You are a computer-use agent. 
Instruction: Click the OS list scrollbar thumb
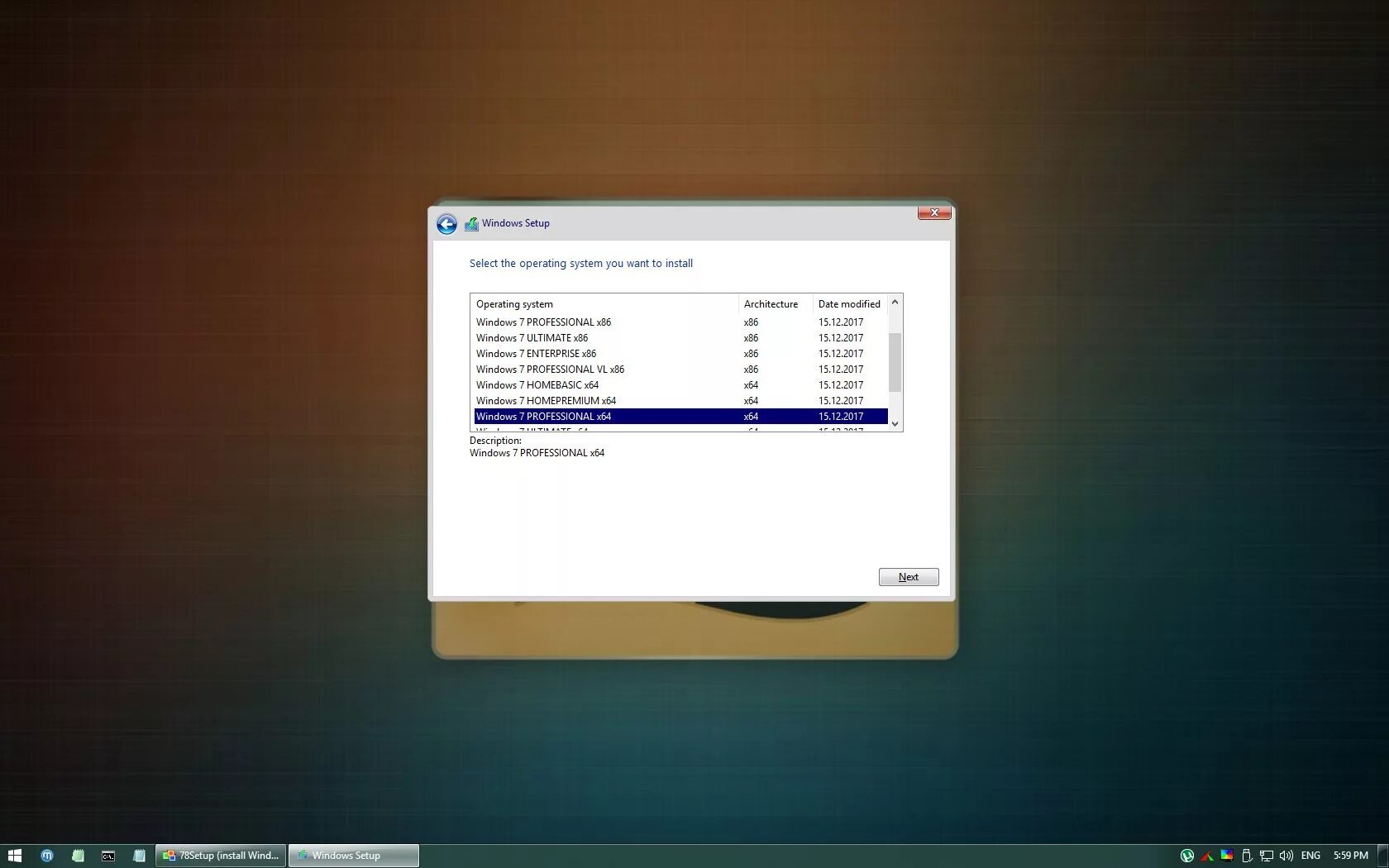click(x=895, y=362)
